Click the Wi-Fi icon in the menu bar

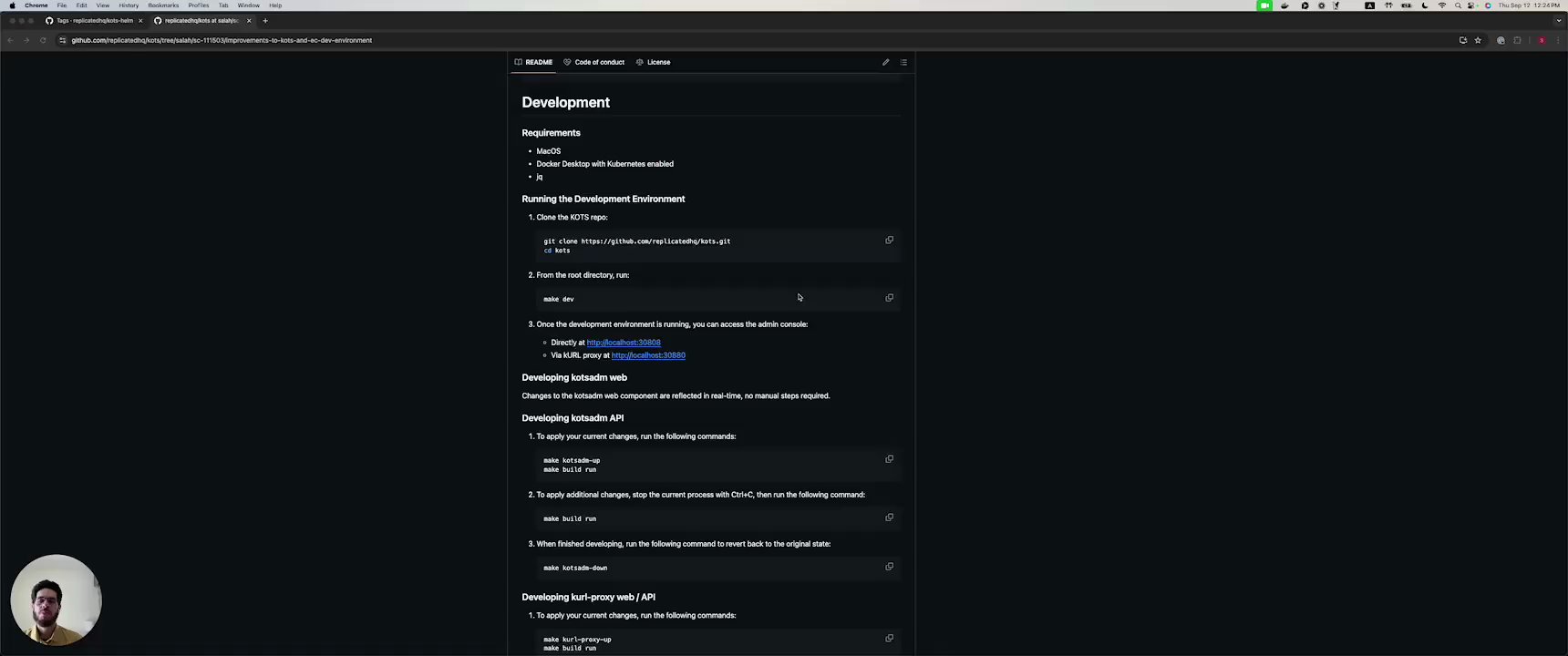point(1441,5)
